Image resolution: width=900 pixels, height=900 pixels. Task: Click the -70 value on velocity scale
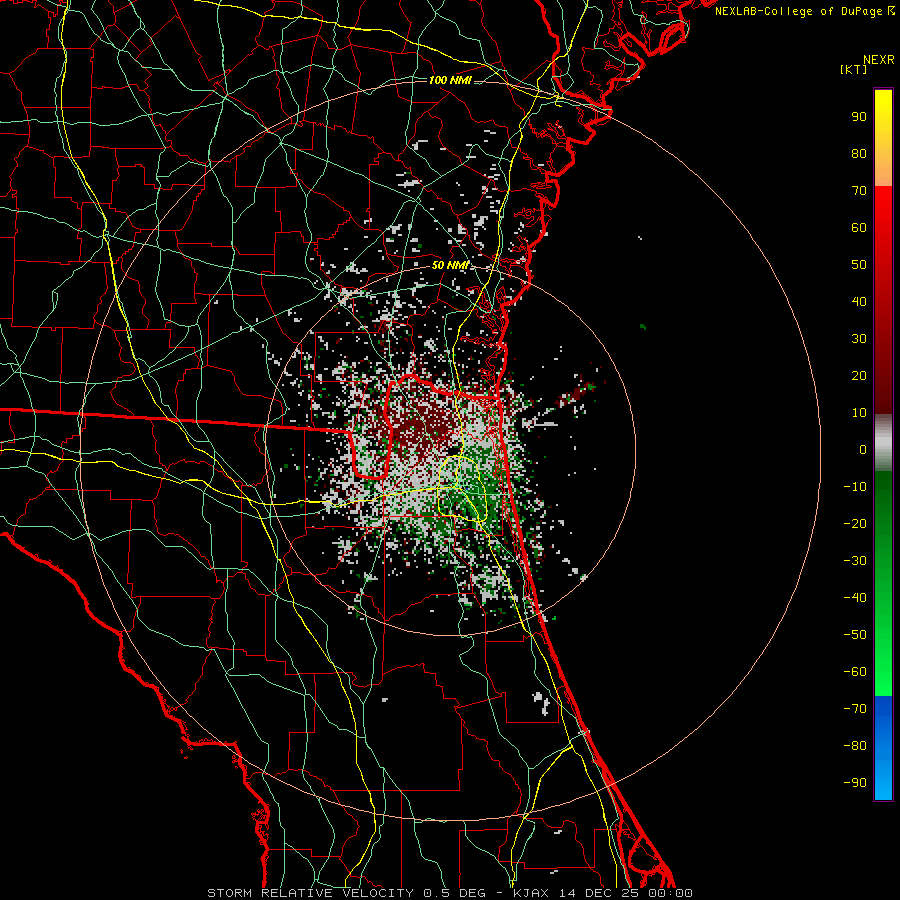click(x=855, y=709)
